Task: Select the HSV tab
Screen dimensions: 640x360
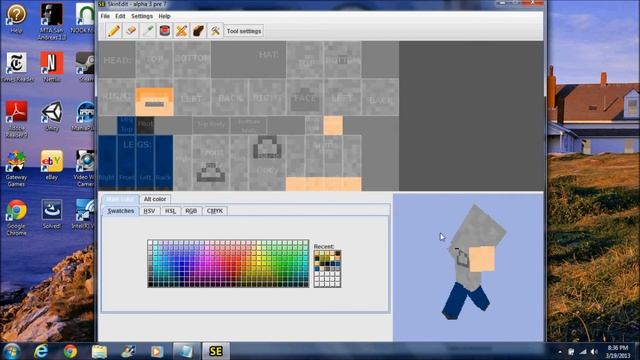Action: point(149,211)
